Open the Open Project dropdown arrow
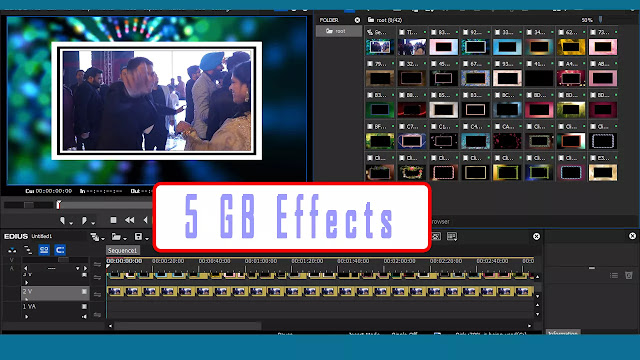 pos(124,238)
